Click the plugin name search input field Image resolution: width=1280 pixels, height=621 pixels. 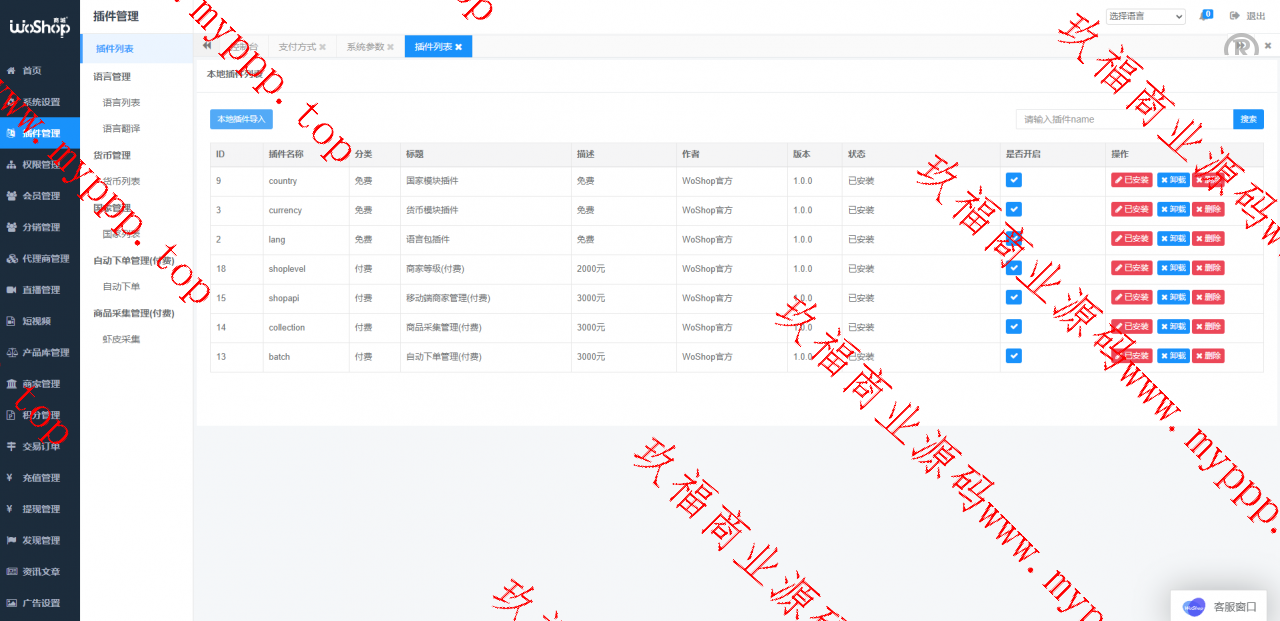[1124, 119]
